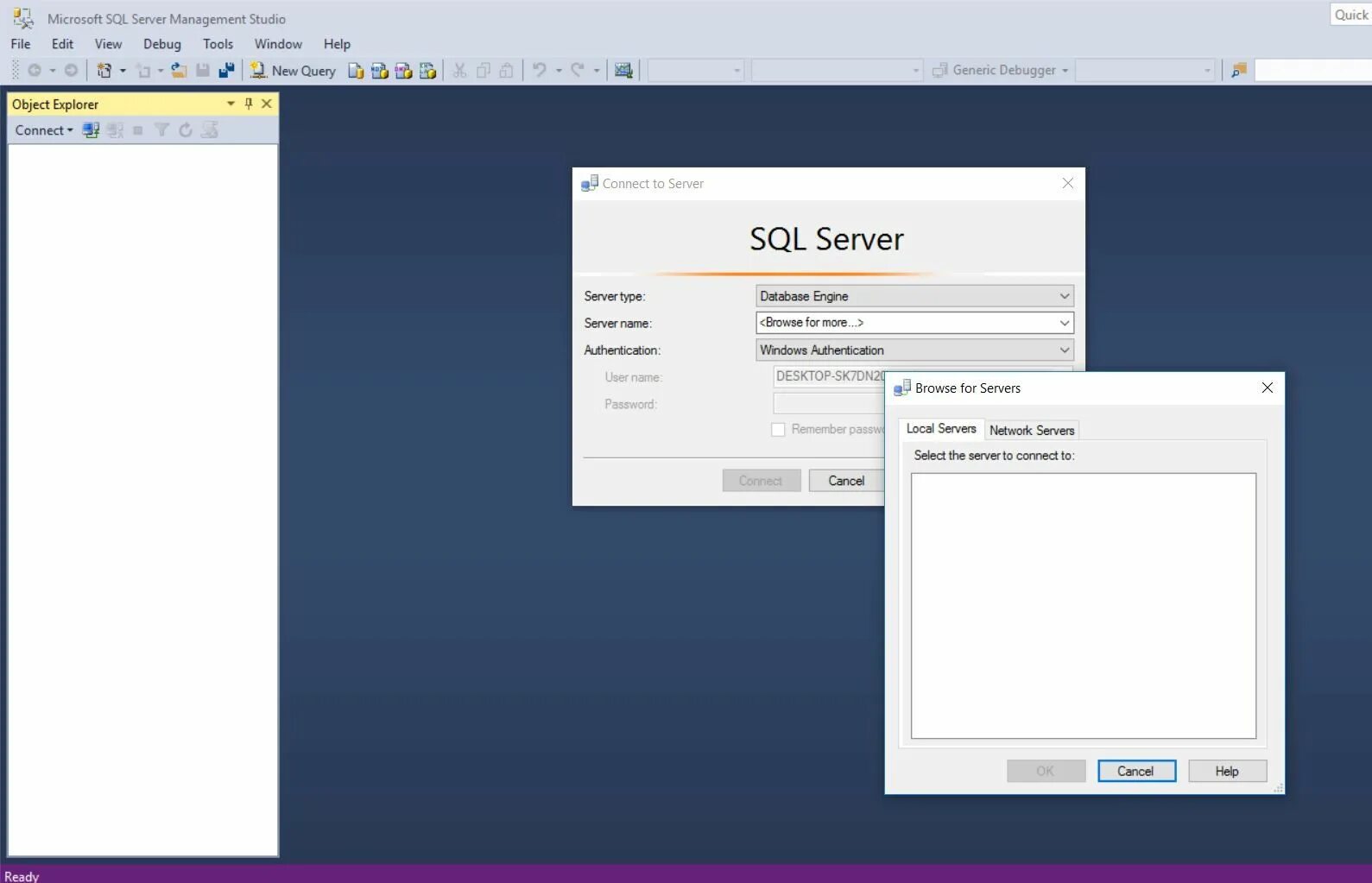
Task: Click the Object Explorer script/activity icon
Action: (x=209, y=130)
